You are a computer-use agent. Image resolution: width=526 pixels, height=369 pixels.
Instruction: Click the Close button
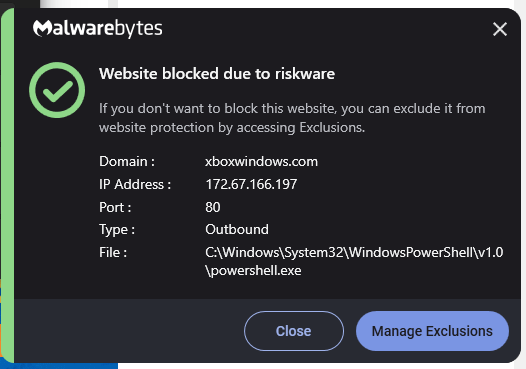coord(294,331)
